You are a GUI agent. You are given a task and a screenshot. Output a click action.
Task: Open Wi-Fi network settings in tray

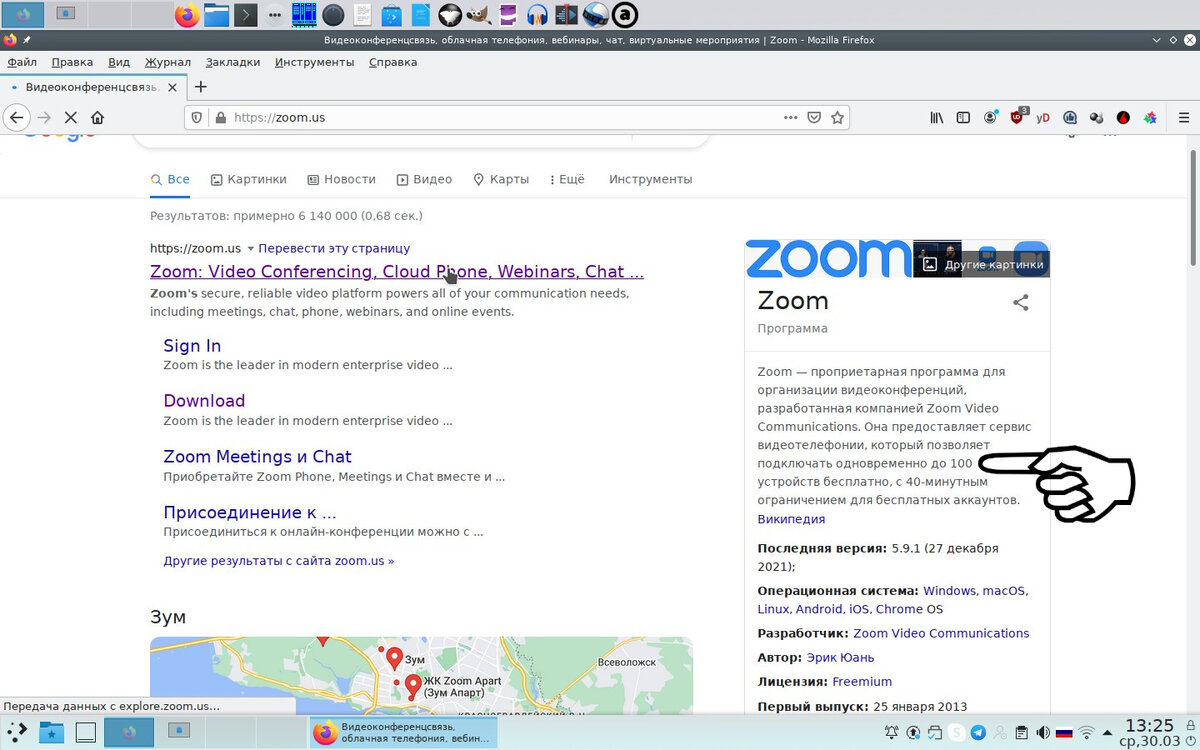[1086, 733]
